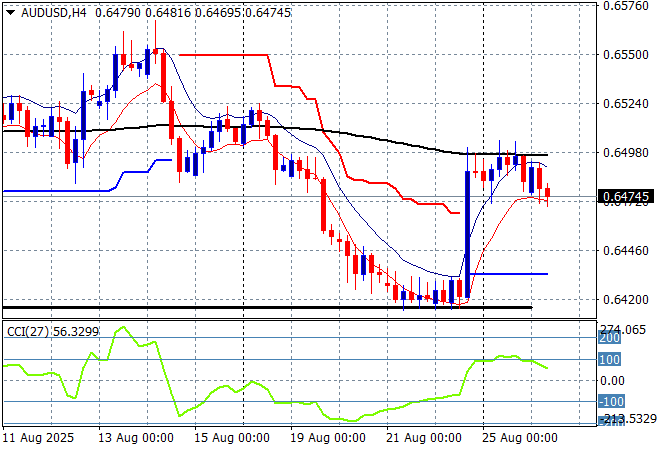Select the 0.65500 price scale label

[625, 54]
